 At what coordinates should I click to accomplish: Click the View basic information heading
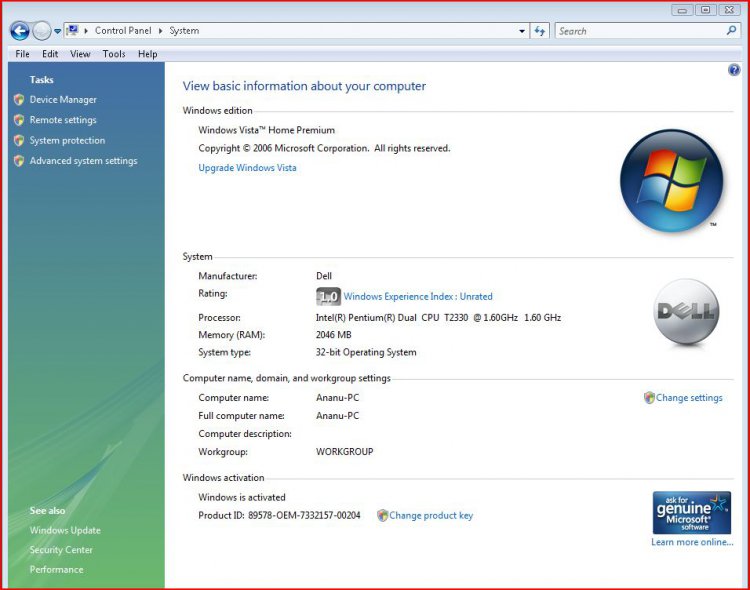[304, 86]
